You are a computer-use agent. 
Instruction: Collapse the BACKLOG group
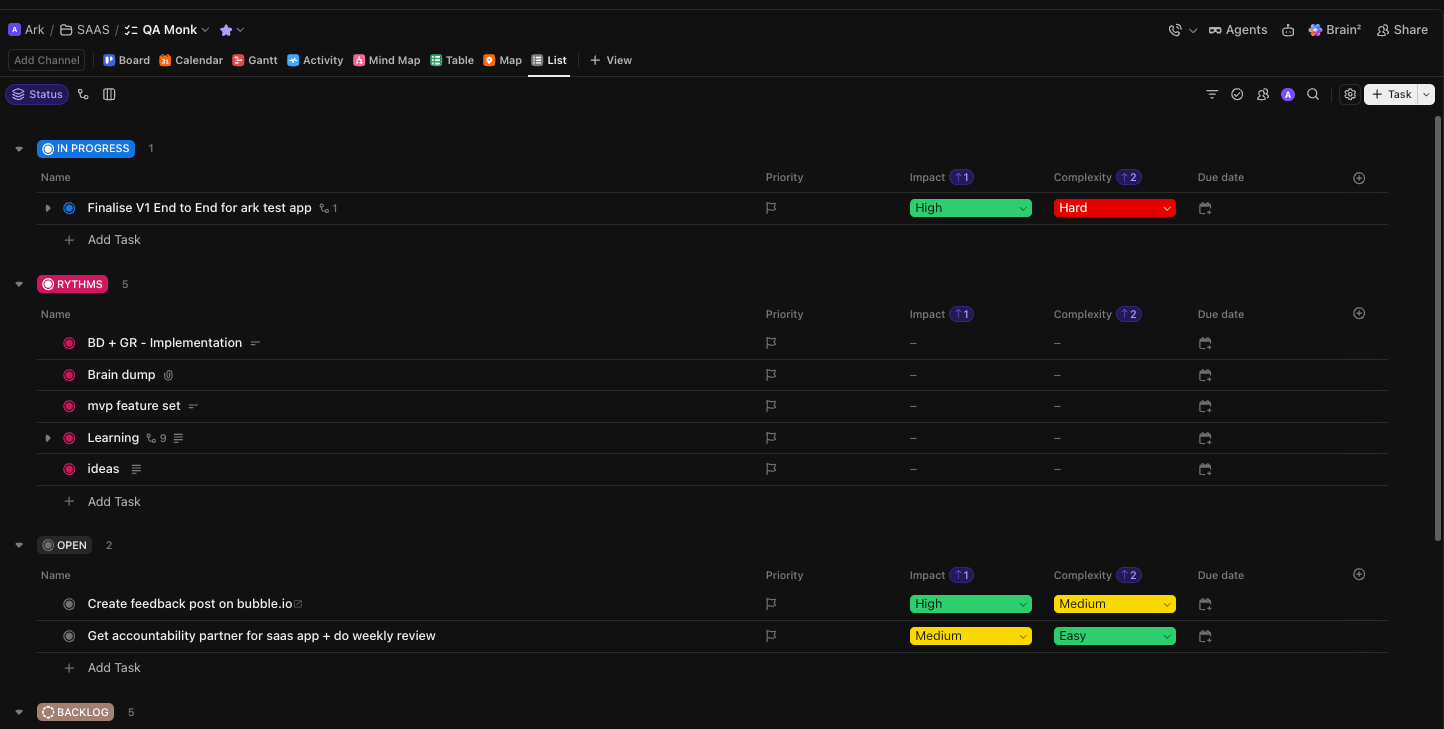19,712
